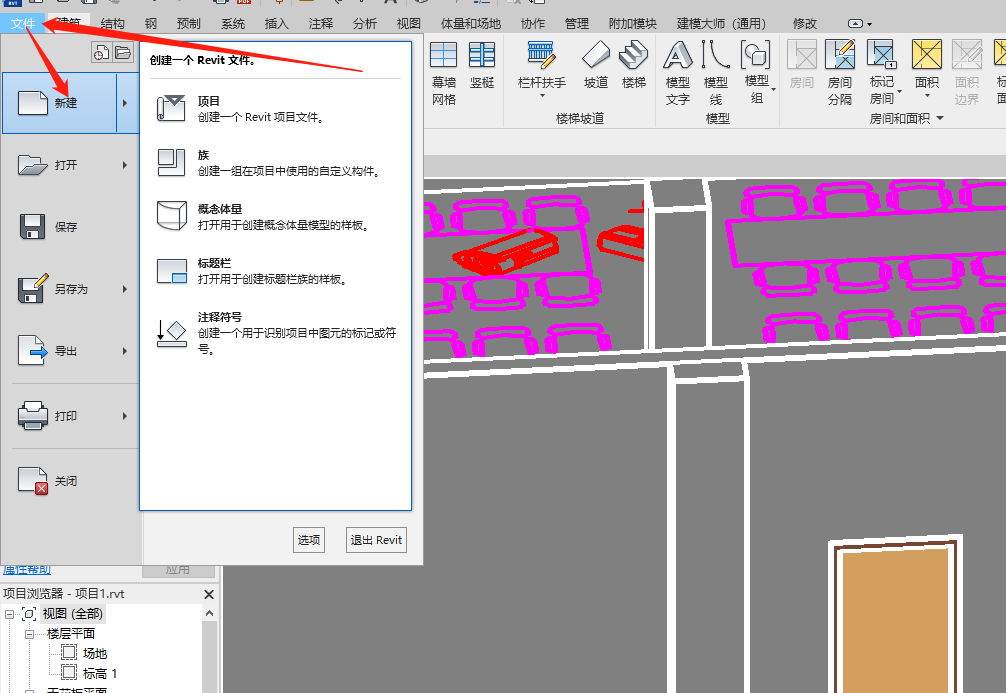
Task: Click Save As (另存为) in file menu
Action: click(x=60, y=289)
